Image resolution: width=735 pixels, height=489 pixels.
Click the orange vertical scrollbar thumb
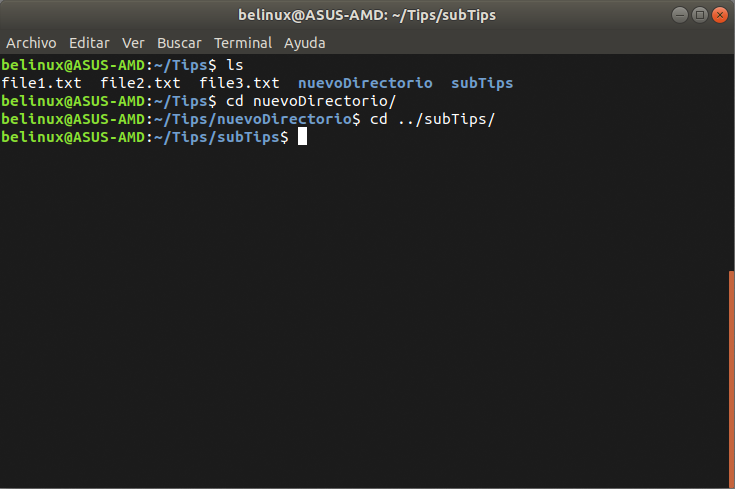[x=732, y=379]
